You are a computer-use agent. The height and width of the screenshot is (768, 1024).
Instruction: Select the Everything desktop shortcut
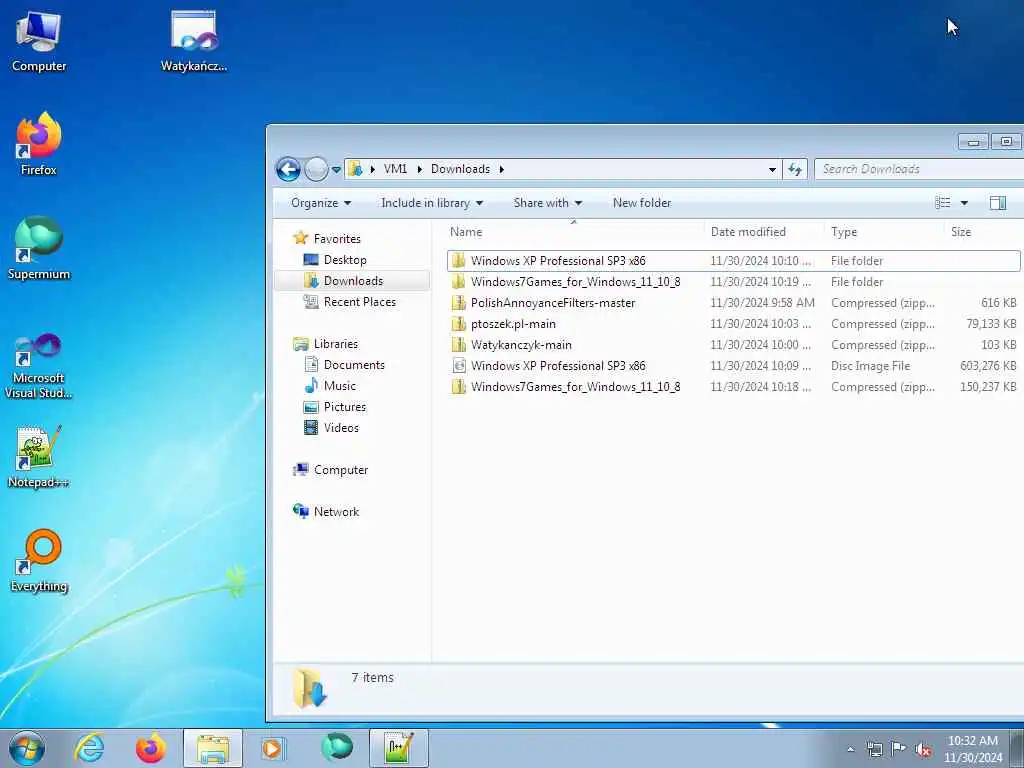pyautogui.click(x=39, y=562)
